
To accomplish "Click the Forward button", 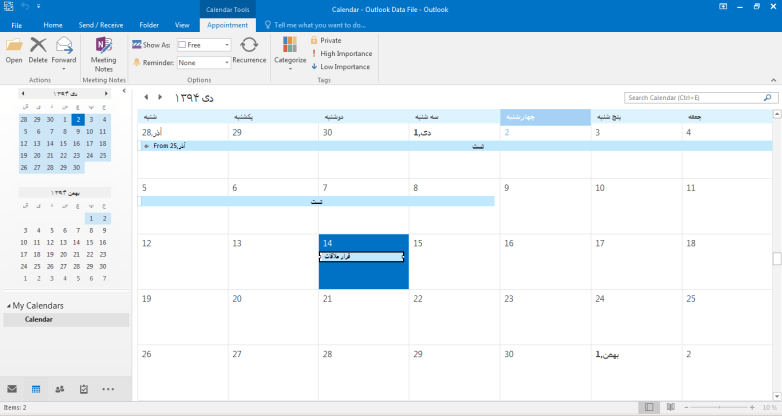I will tap(64, 49).
